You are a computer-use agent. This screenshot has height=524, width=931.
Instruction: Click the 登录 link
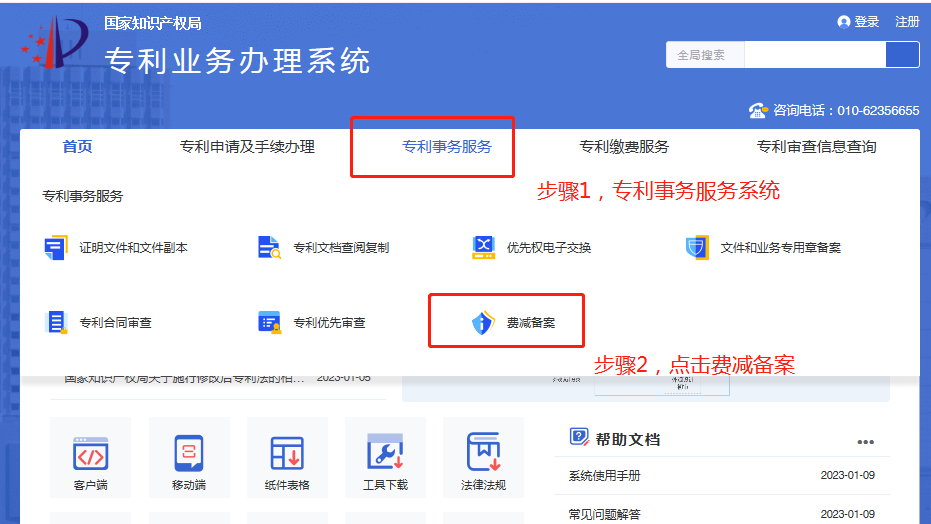(x=866, y=22)
